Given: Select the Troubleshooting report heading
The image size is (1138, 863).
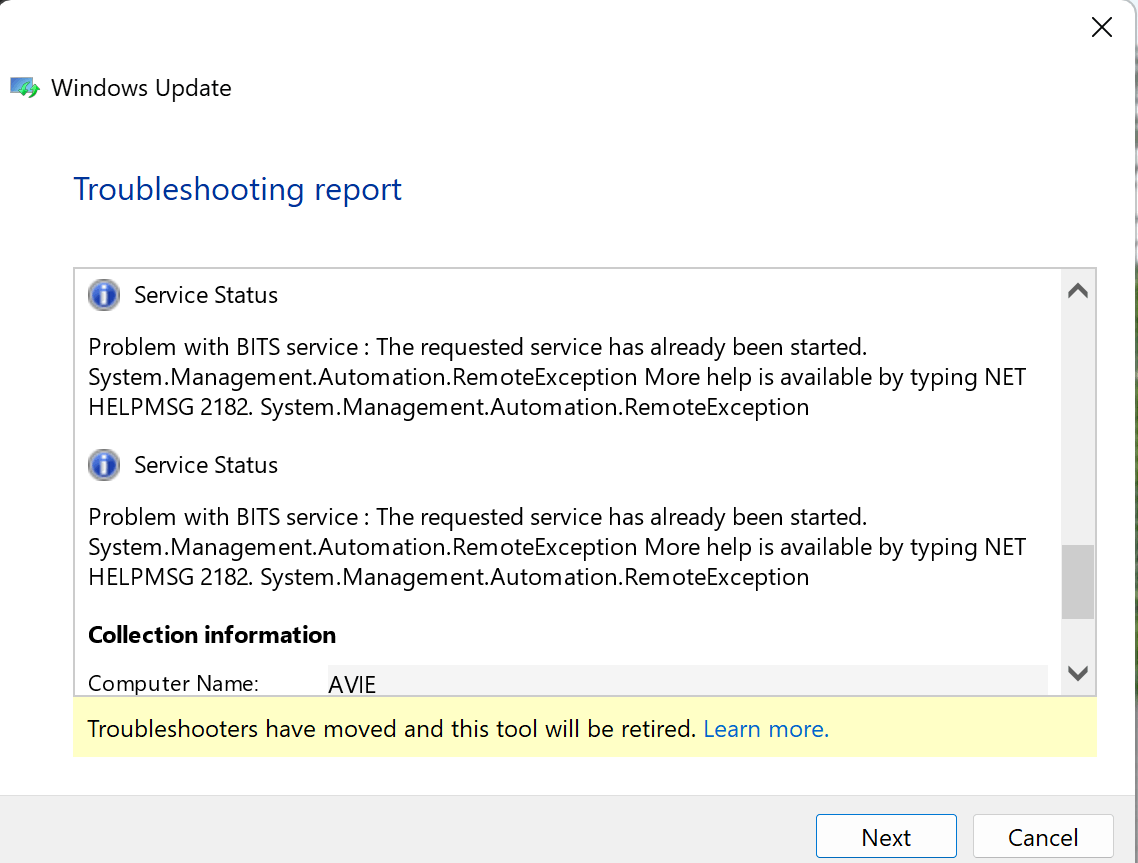Looking at the screenshot, I should coord(237,189).
